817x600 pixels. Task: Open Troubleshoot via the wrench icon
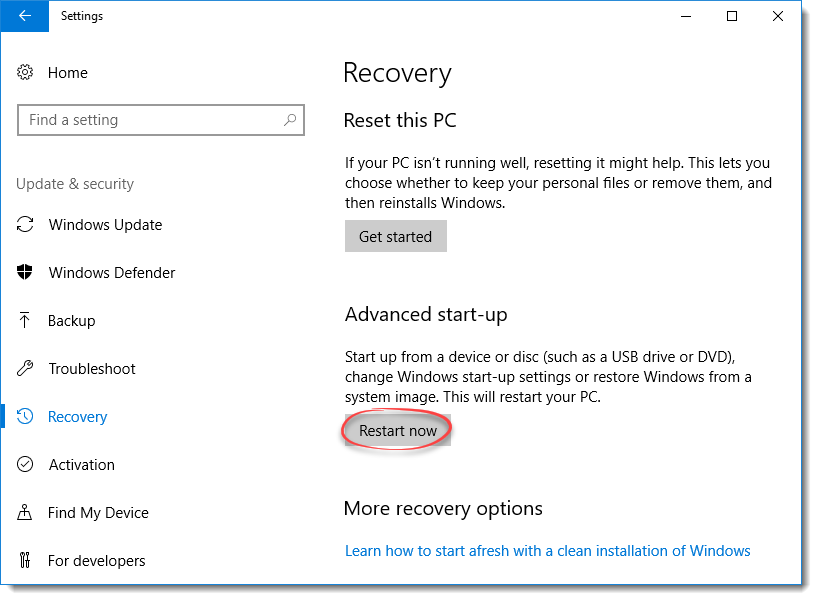click(25, 368)
